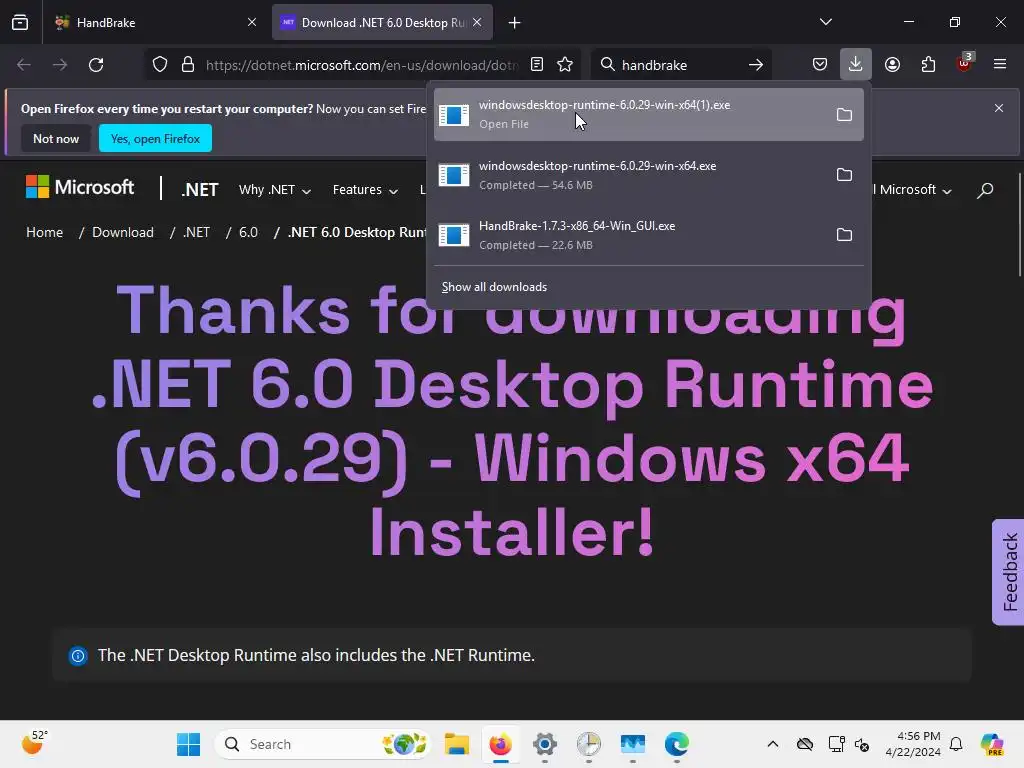1024x768 pixels.
Task: Click the Microsoft logo
Action: pos(80,187)
